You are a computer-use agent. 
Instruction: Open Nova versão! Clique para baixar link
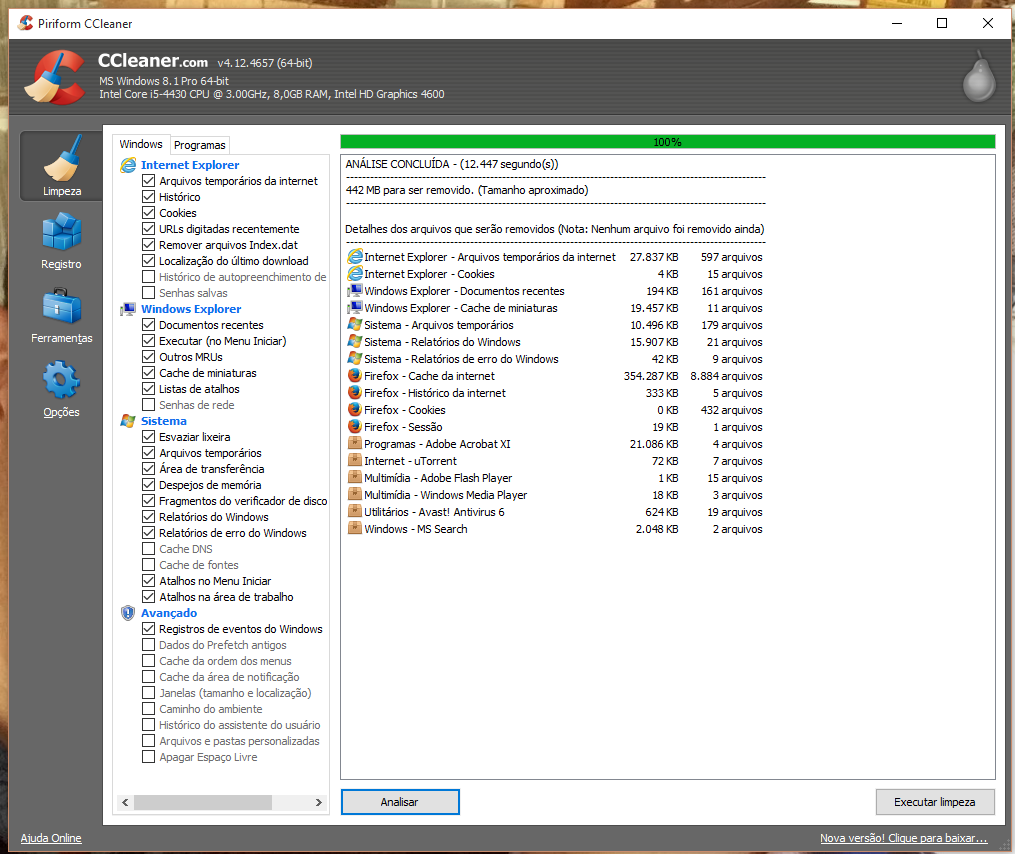904,838
